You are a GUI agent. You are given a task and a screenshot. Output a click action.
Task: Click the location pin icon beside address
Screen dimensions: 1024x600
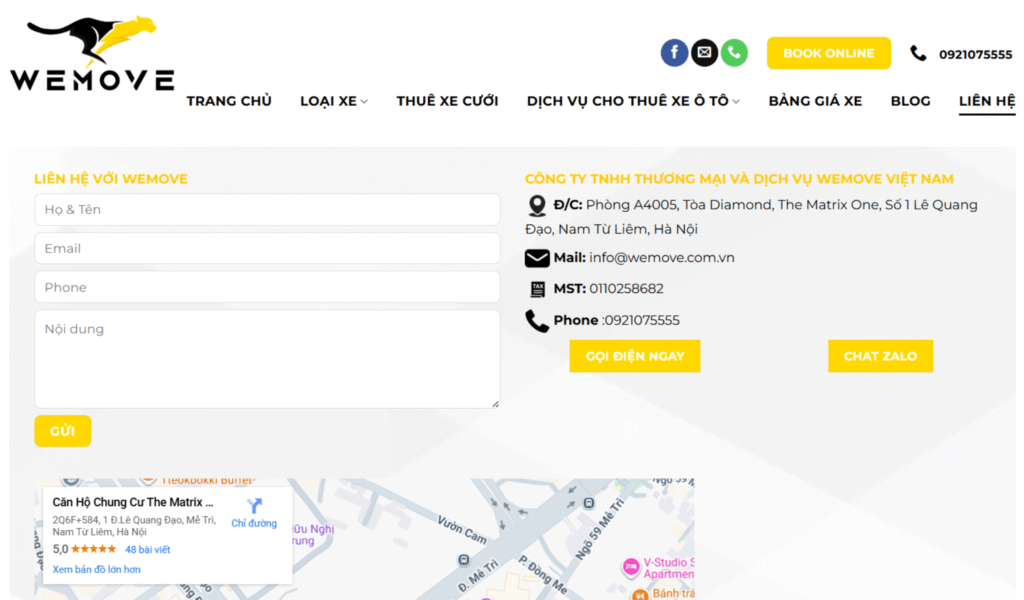point(537,206)
